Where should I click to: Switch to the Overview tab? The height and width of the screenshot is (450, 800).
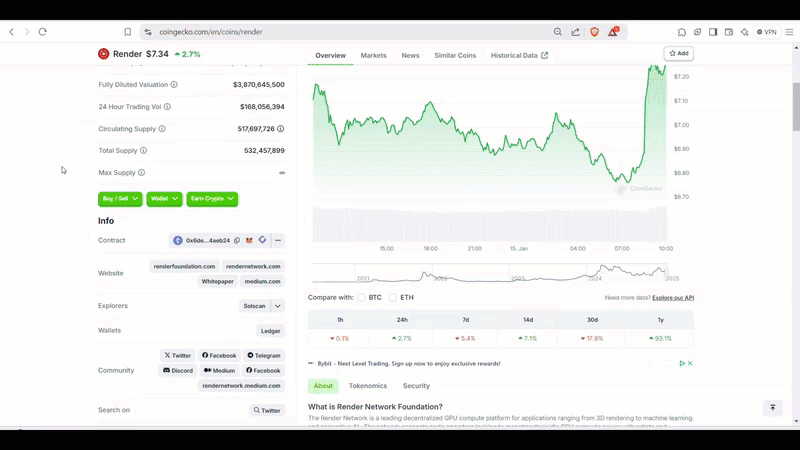pyautogui.click(x=330, y=55)
